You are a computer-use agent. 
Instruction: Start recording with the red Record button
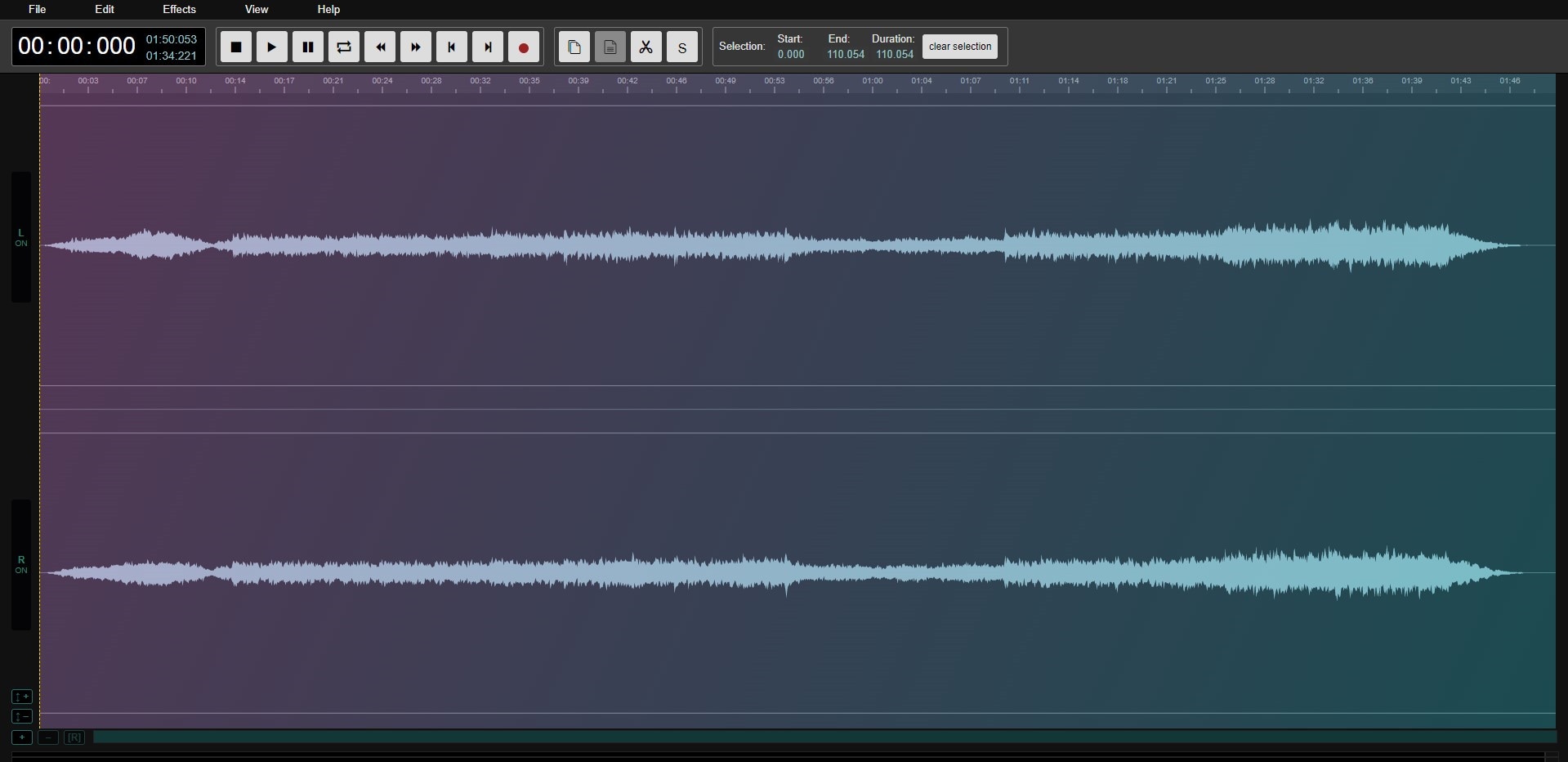[524, 47]
